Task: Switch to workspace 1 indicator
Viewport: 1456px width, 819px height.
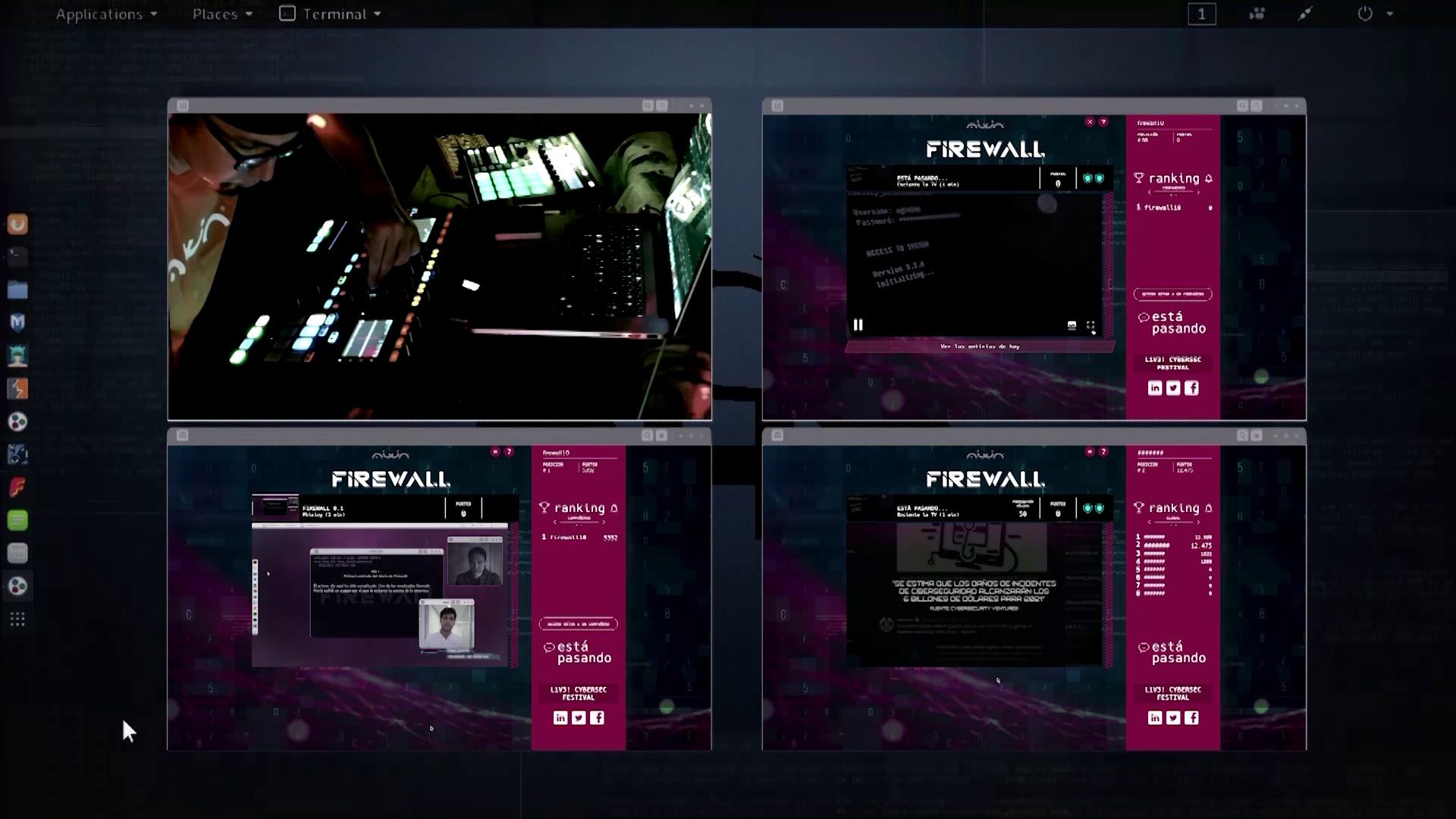Action: pos(1202,14)
